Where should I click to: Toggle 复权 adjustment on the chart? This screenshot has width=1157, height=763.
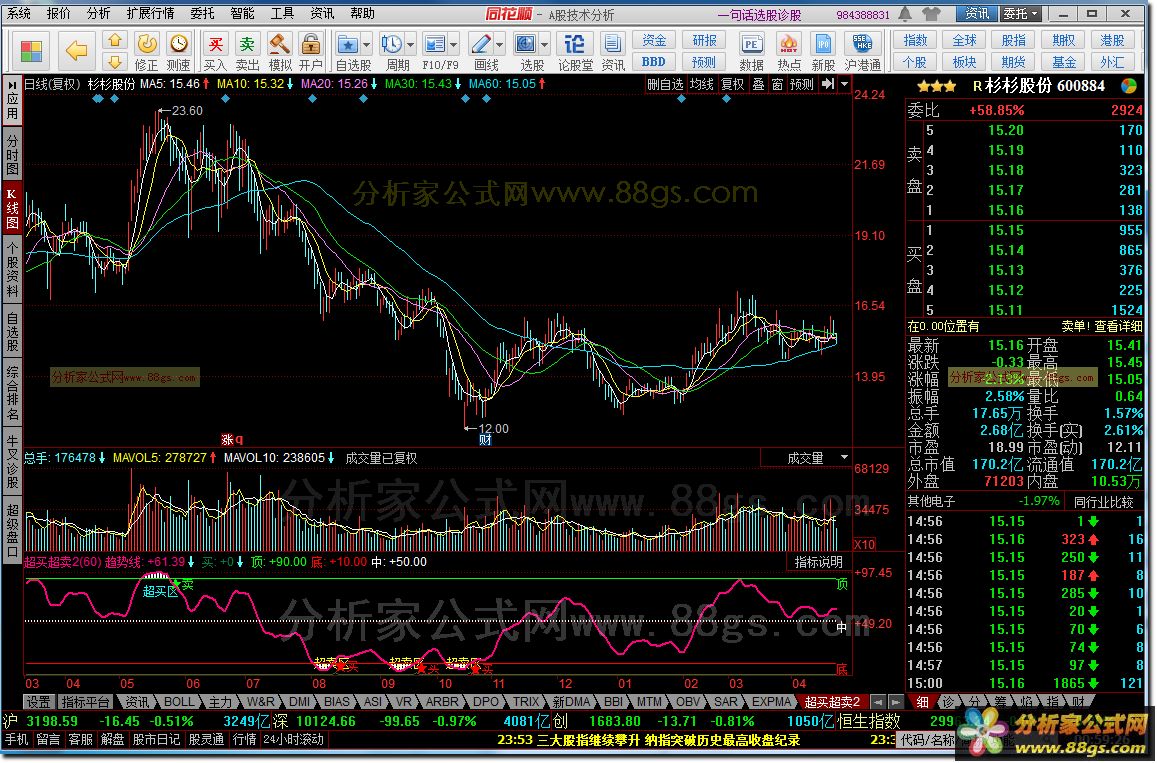pos(732,84)
